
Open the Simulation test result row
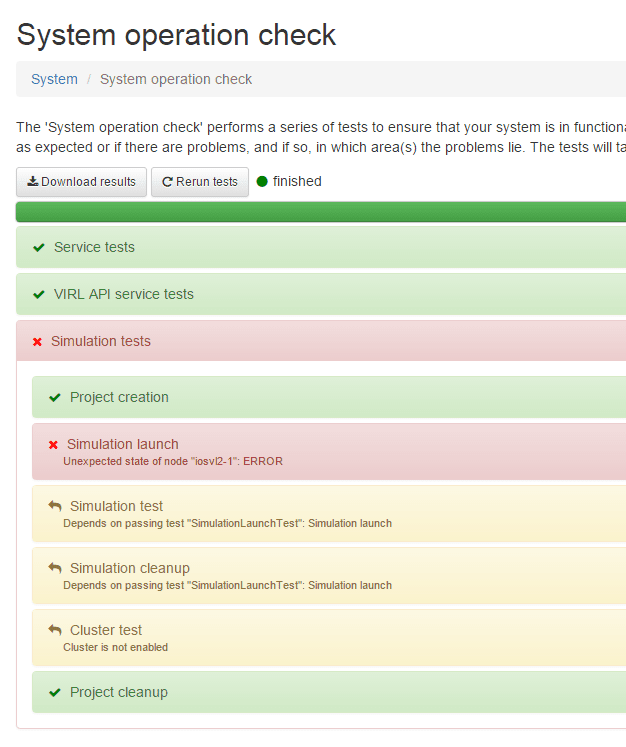(329, 514)
